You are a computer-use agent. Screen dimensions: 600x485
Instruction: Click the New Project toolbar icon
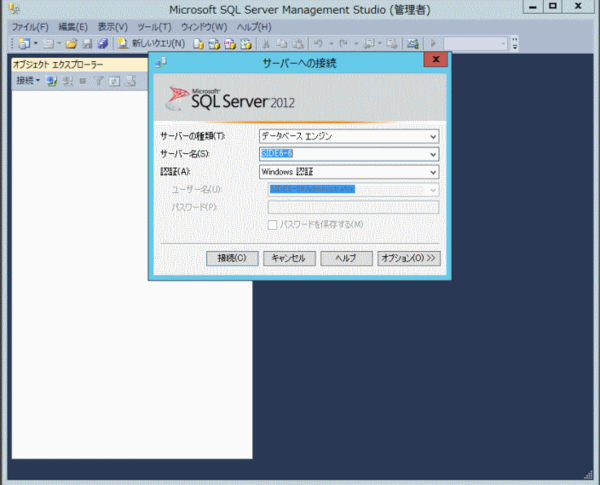[24, 44]
